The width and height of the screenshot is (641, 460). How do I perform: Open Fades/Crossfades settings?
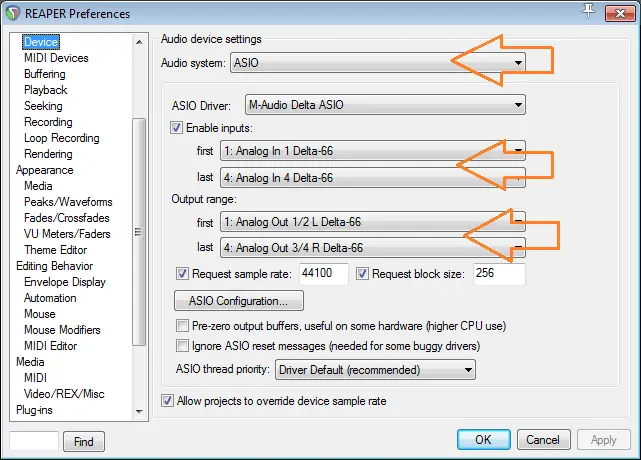67,218
